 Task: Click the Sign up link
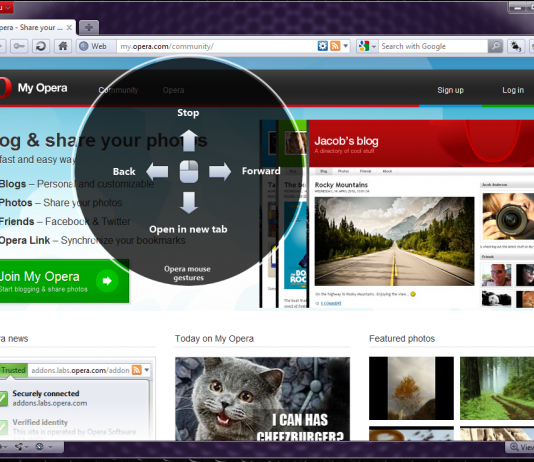[x=450, y=90]
